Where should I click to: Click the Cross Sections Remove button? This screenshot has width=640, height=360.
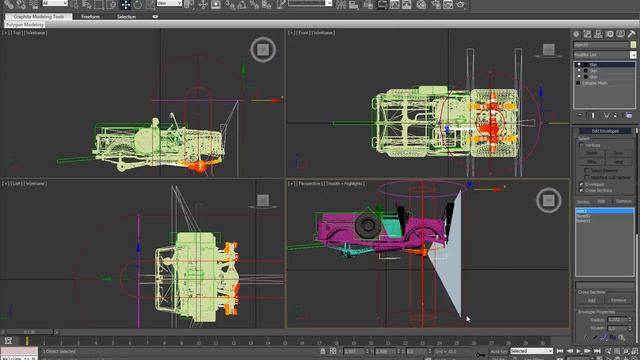(618, 300)
